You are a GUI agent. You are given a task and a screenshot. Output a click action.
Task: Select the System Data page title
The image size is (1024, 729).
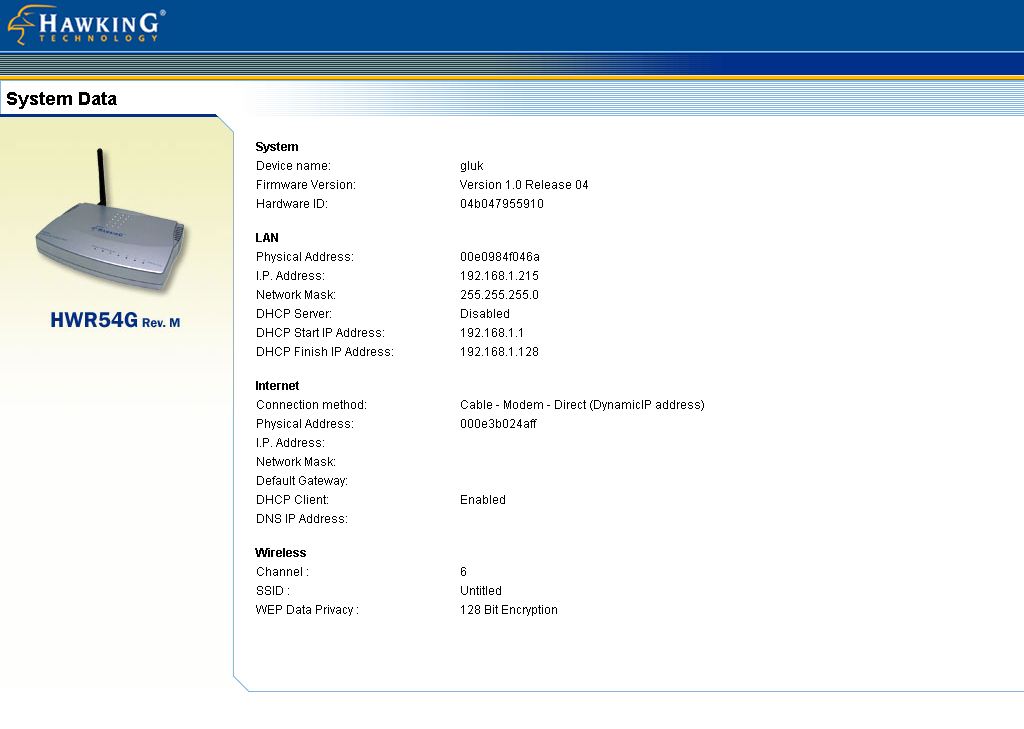pos(61,98)
